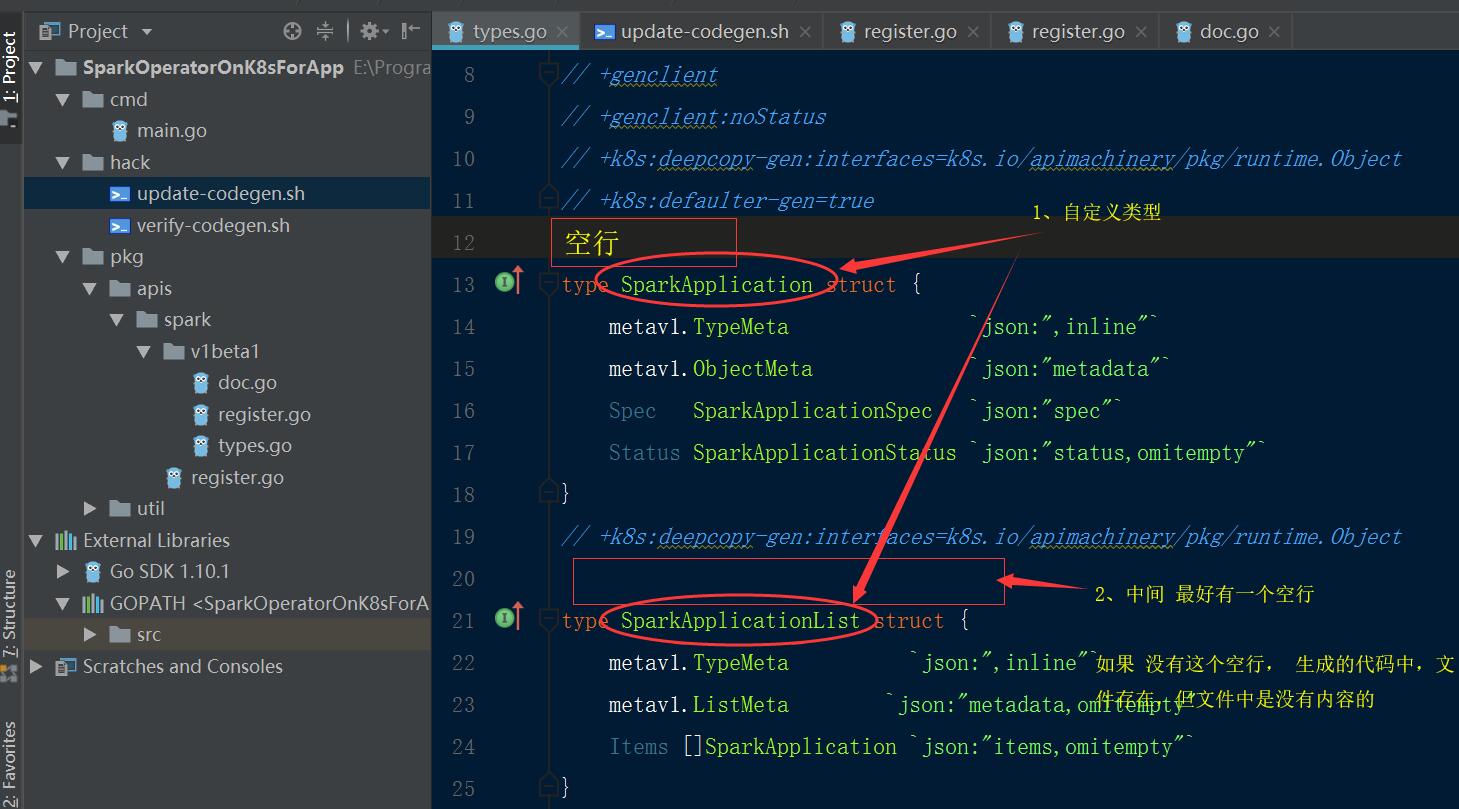1459x809 pixels.
Task: Expand Scratches and Consoles
Action: 37,667
